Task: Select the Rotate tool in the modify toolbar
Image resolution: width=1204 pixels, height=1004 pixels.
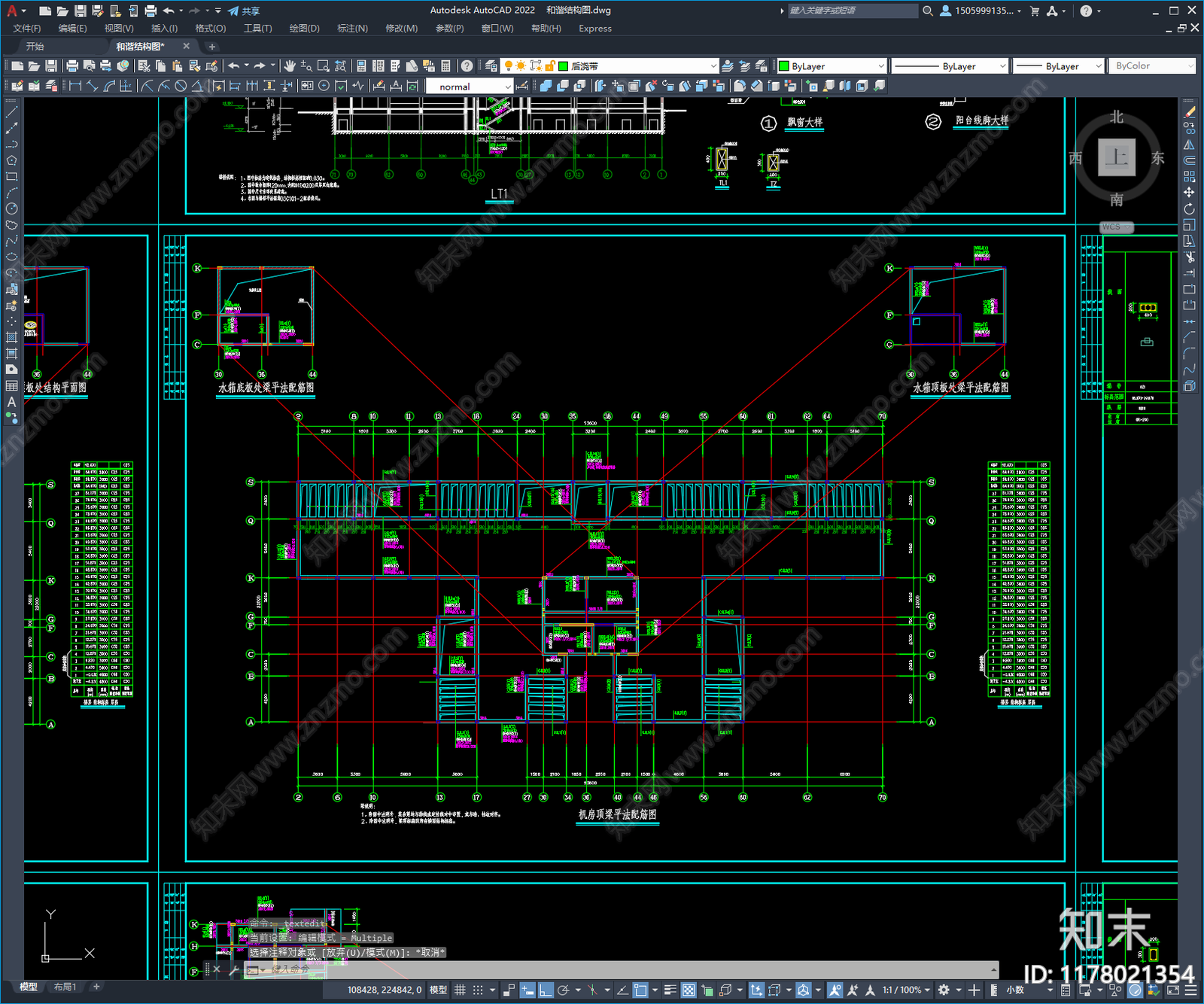Action: tap(1189, 208)
